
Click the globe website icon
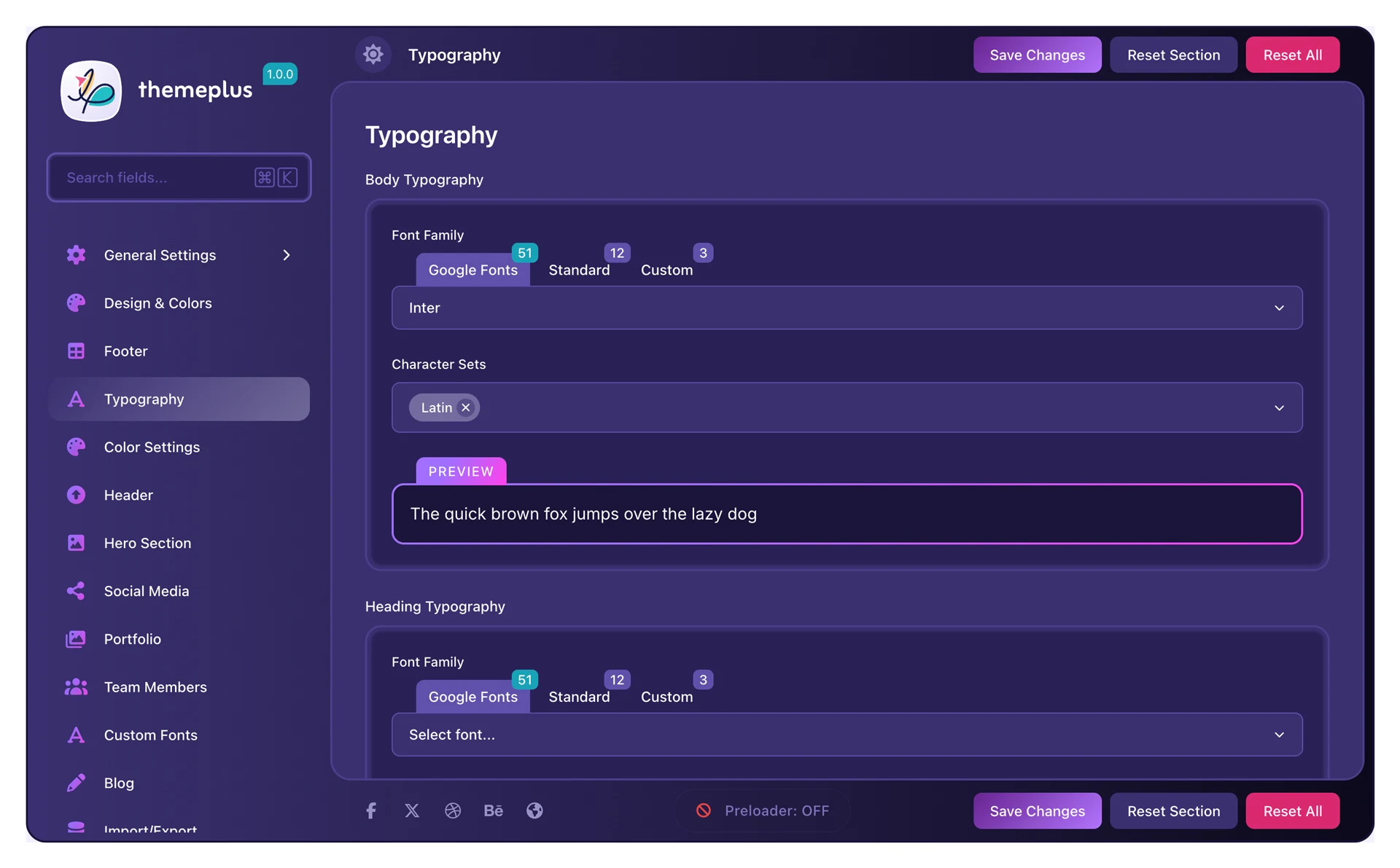coord(534,810)
